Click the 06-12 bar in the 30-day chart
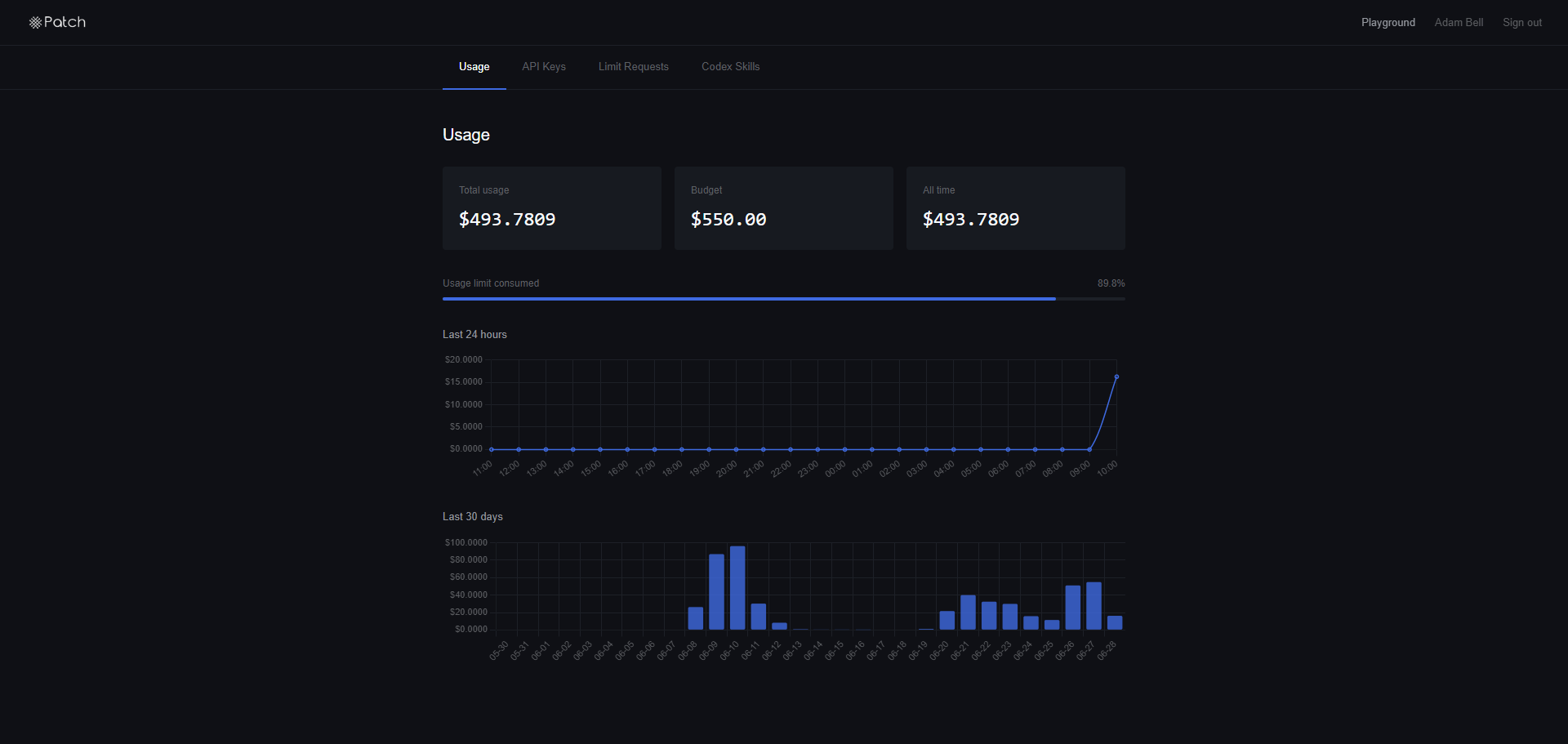Screen dimensions: 1568x744 click(779, 626)
